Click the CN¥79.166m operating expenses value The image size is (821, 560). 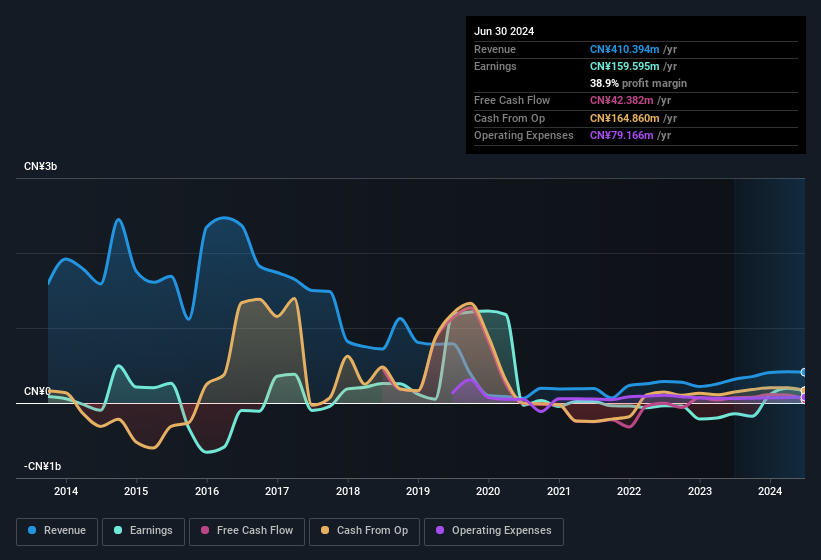click(622, 136)
